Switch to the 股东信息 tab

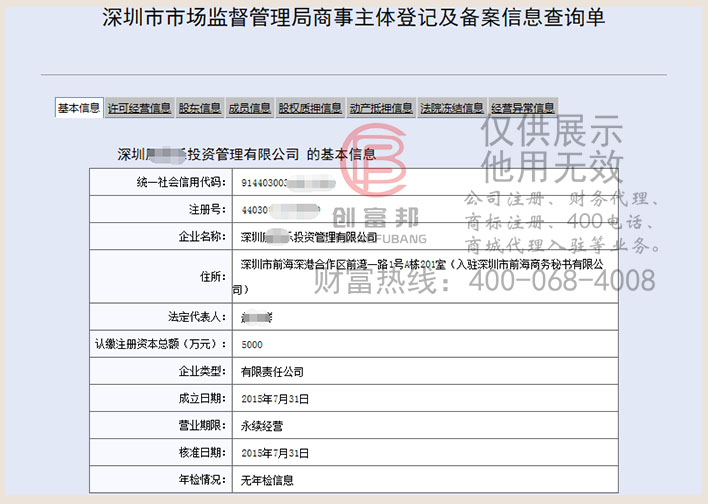click(200, 108)
